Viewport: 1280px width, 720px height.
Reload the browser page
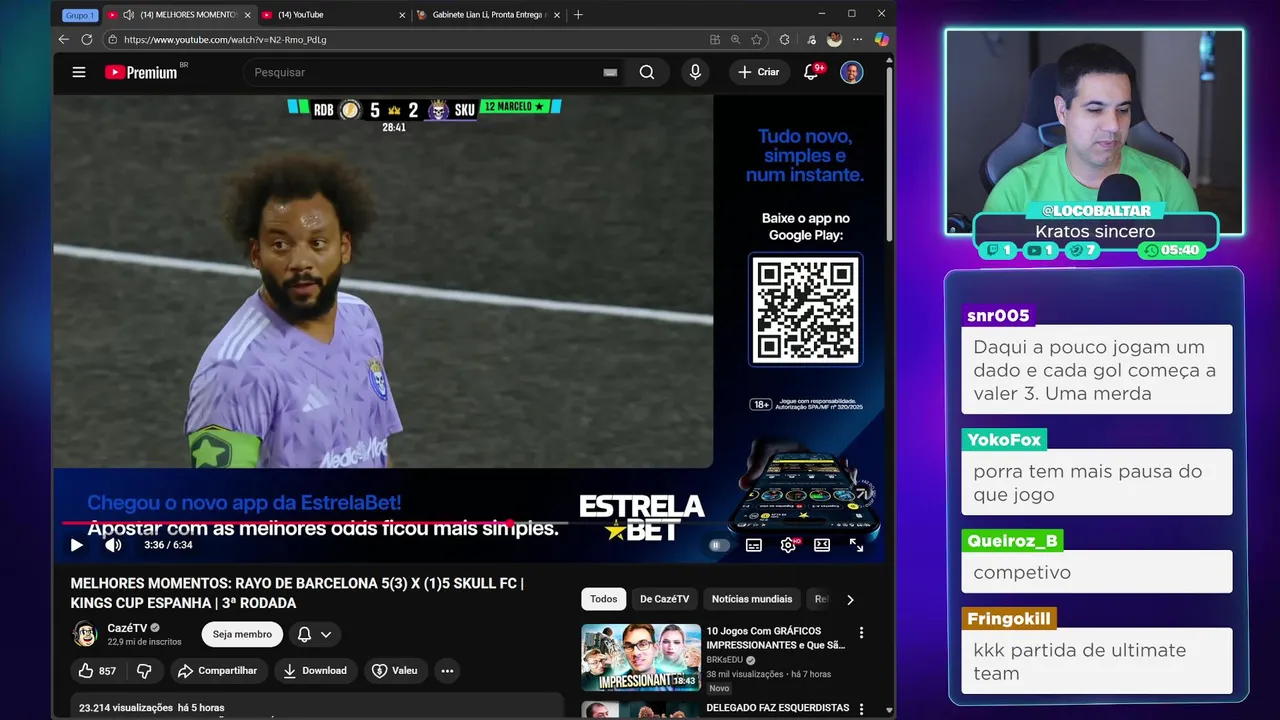[87, 39]
